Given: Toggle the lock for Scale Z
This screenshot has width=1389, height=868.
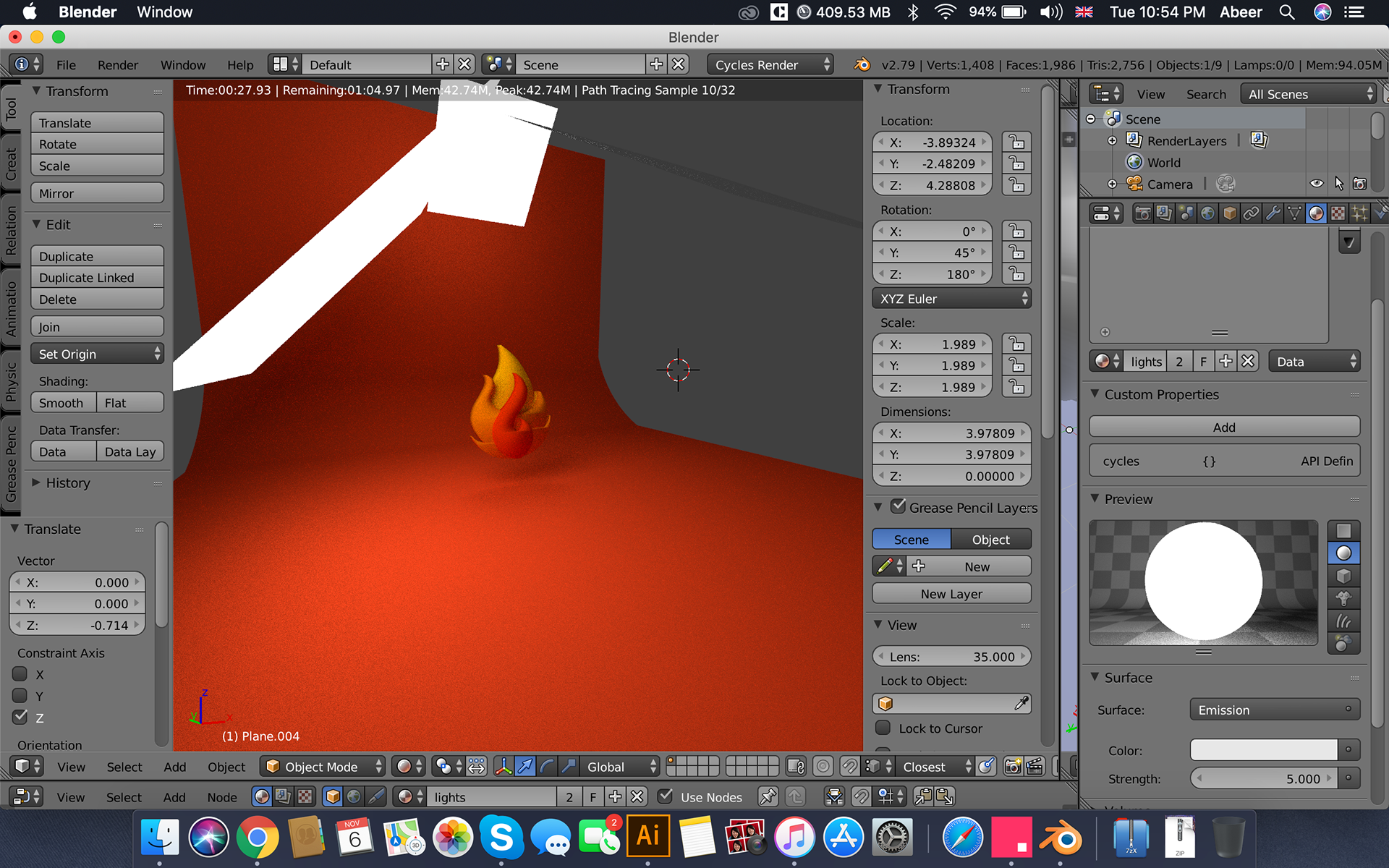Looking at the screenshot, I should tap(1016, 387).
